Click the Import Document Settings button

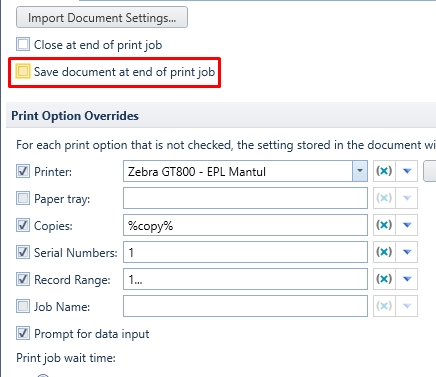tap(102, 17)
